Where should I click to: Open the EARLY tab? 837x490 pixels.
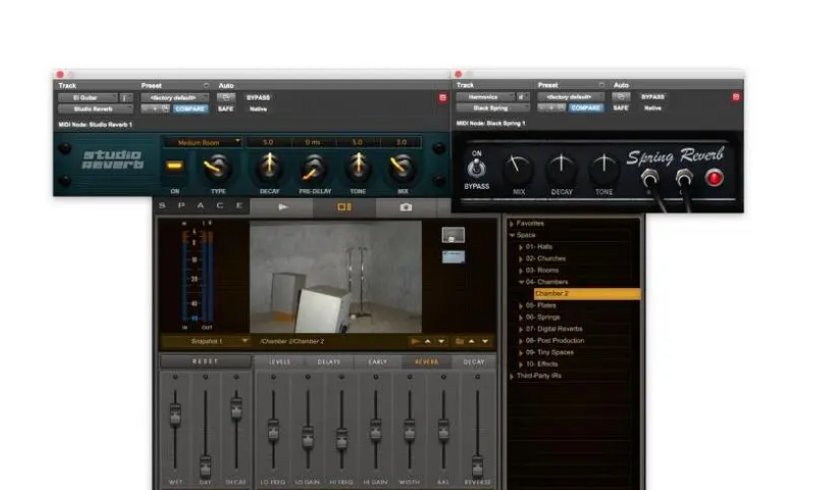click(x=377, y=362)
